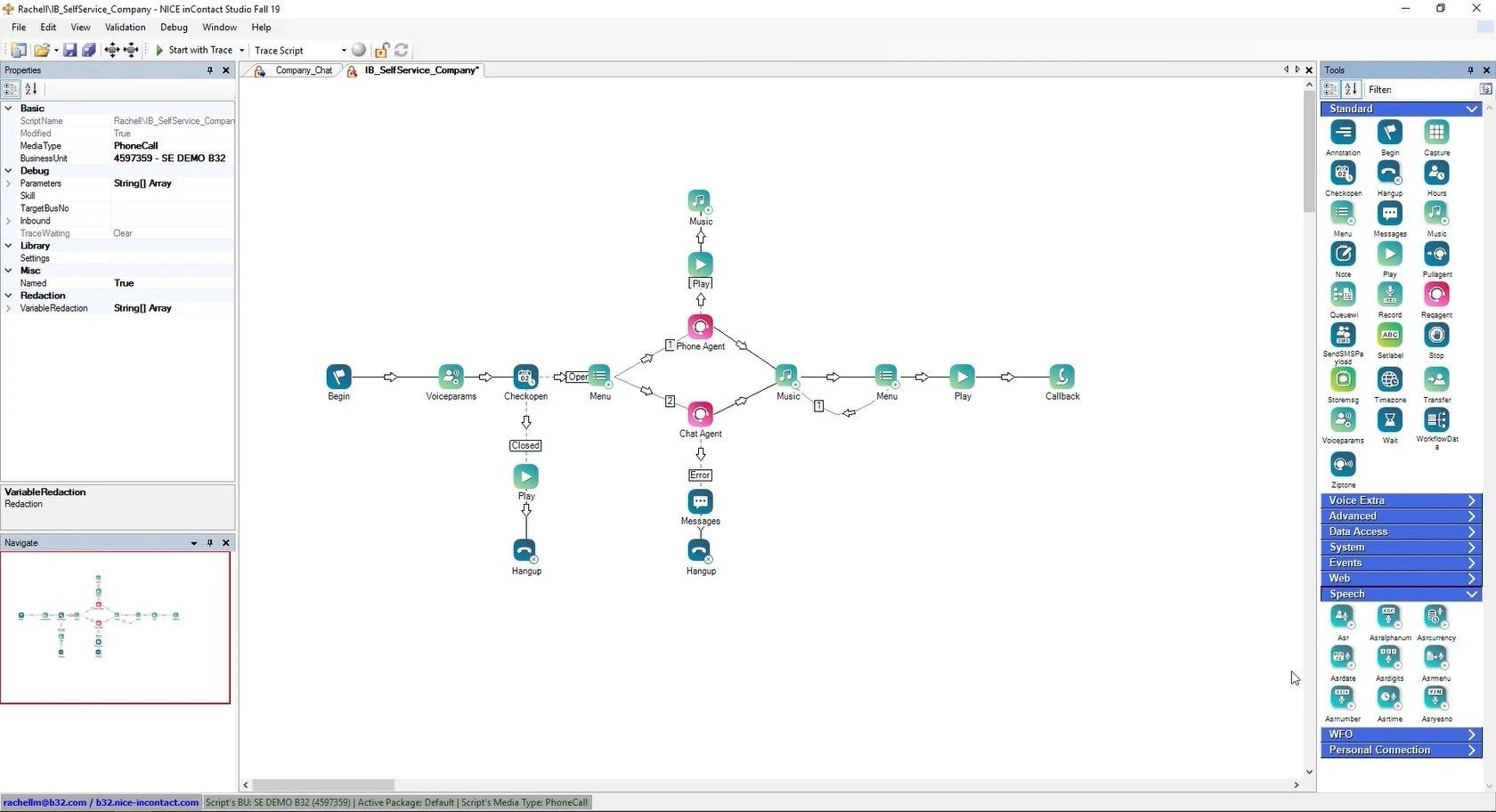1496x812 pixels.
Task: Pin the Properties panel open
Action: [211, 70]
